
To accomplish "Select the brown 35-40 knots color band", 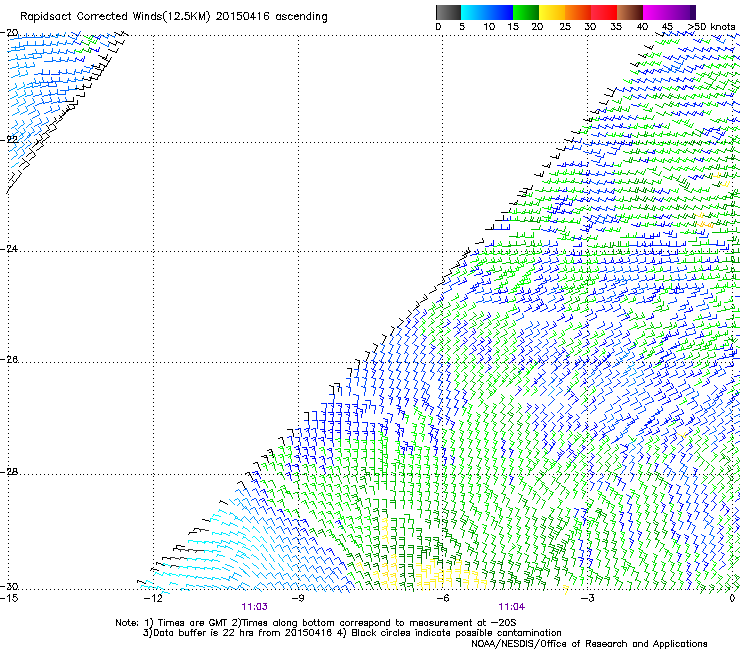I will (x=630, y=12).
